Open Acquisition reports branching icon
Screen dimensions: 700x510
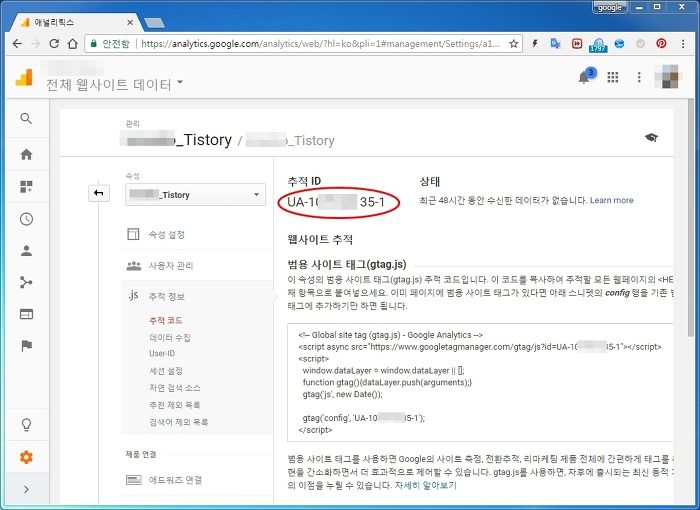pos(26,282)
